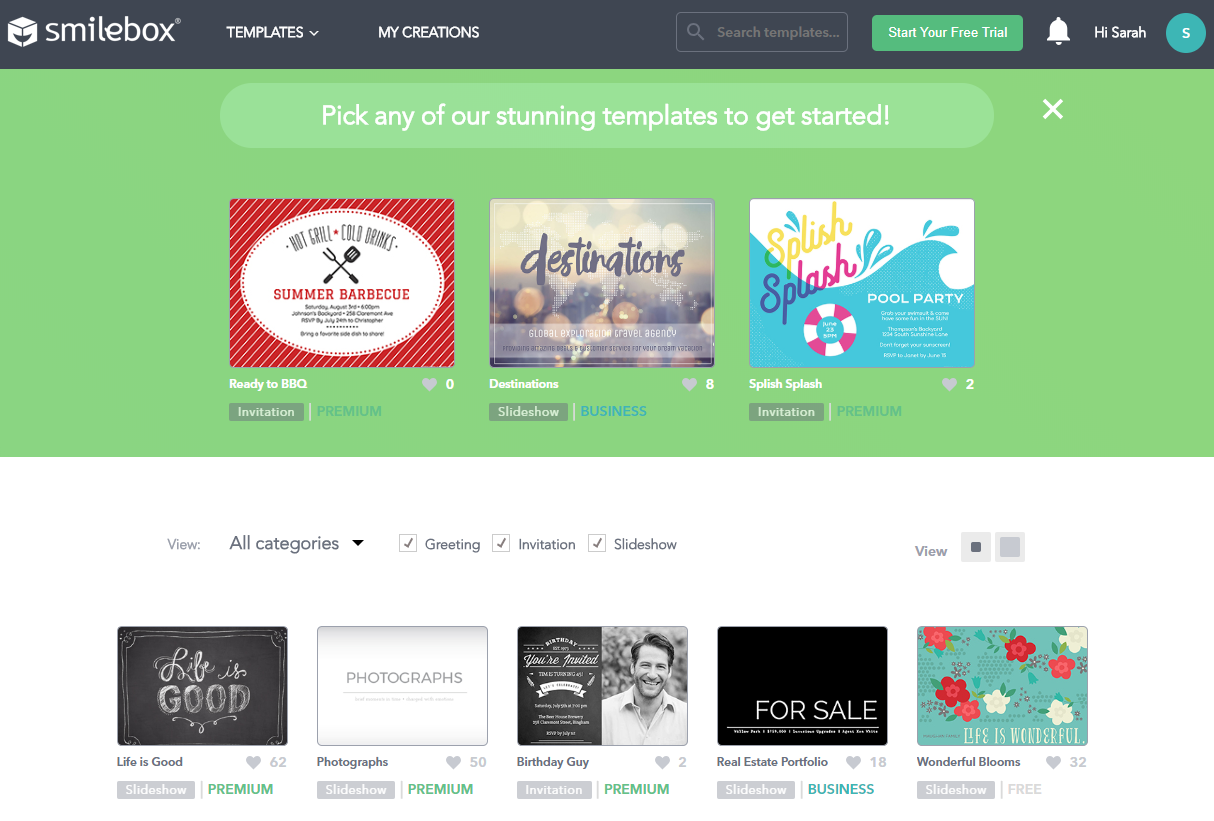1214x821 pixels.
Task: Like the Photographs template
Action: pos(454,762)
